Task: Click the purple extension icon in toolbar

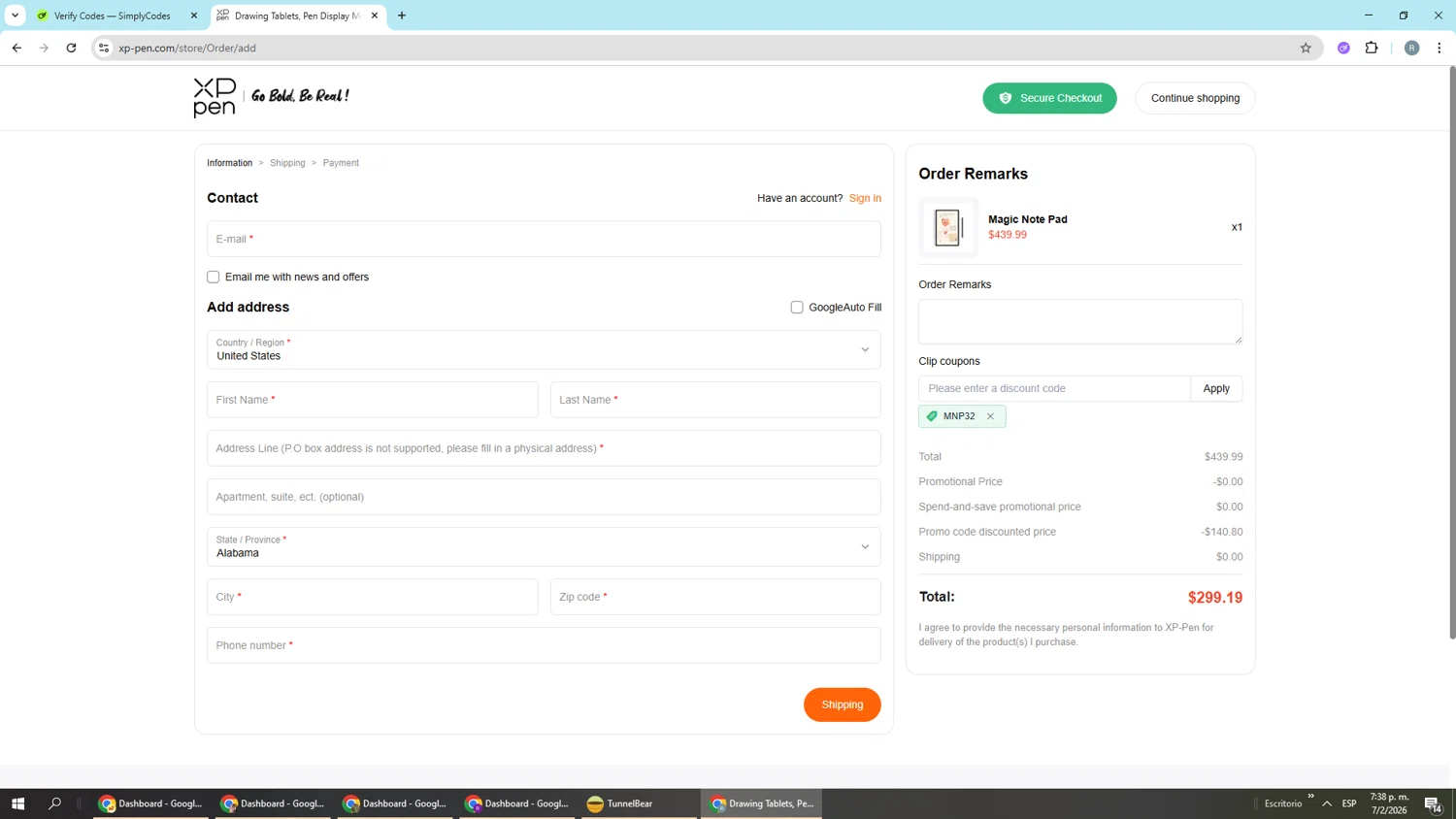Action: 1343,48
